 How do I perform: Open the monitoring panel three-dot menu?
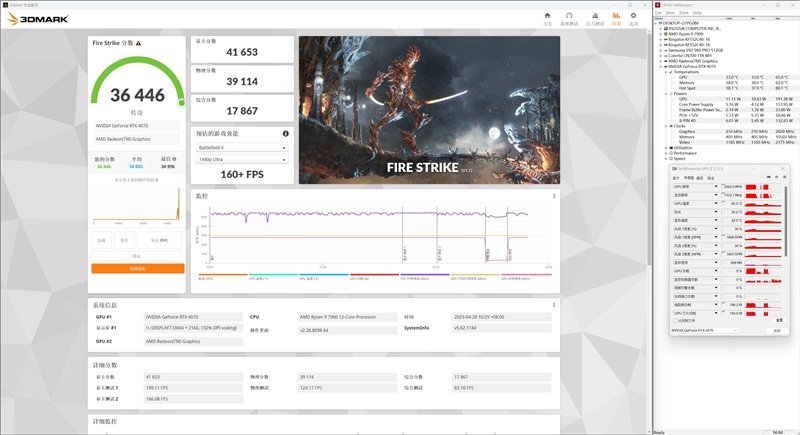click(554, 196)
